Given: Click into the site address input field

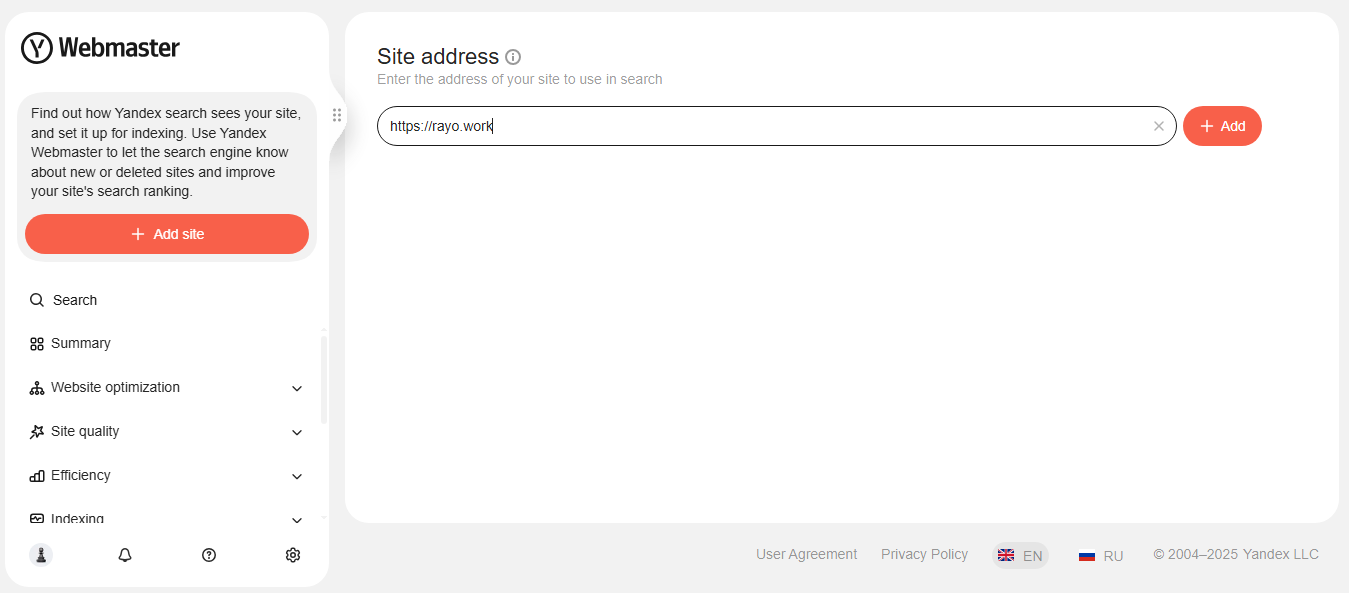Looking at the screenshot, I should click(760, 126).
